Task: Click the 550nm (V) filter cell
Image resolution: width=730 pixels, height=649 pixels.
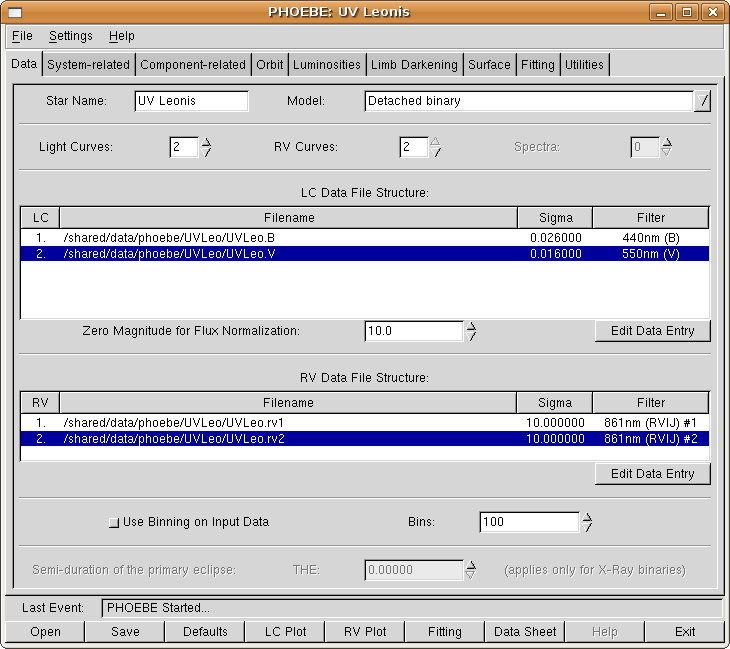Action: (x=651, y=254)
